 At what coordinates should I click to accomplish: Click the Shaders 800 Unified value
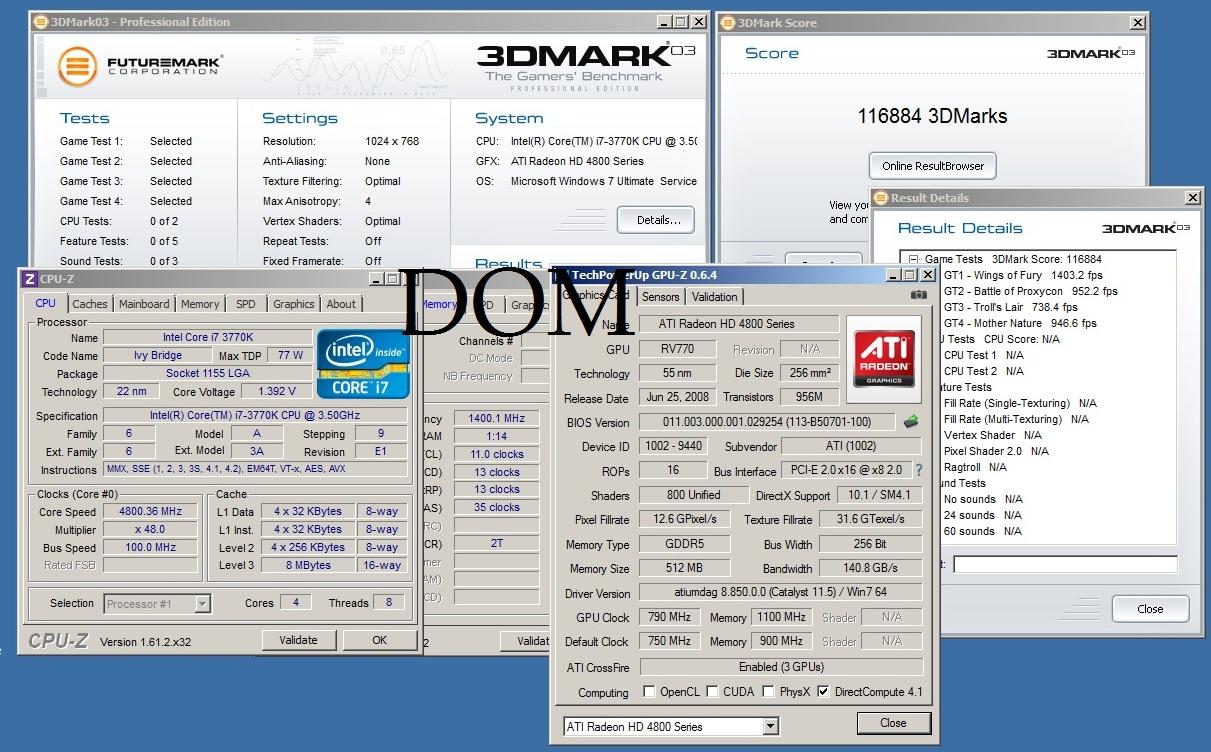tap(693, 495)
